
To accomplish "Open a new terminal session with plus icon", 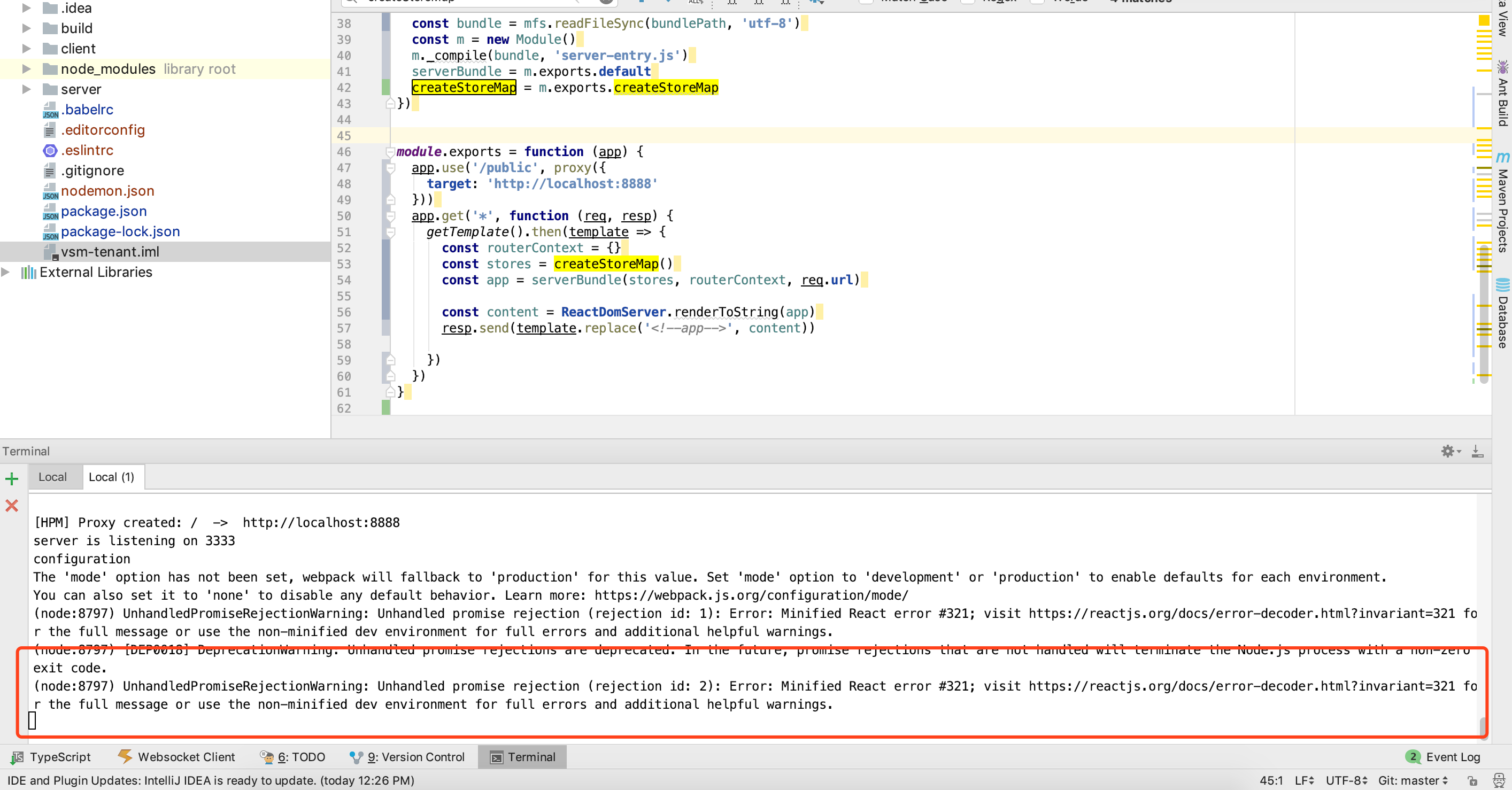I will click(x=12, y=479).
